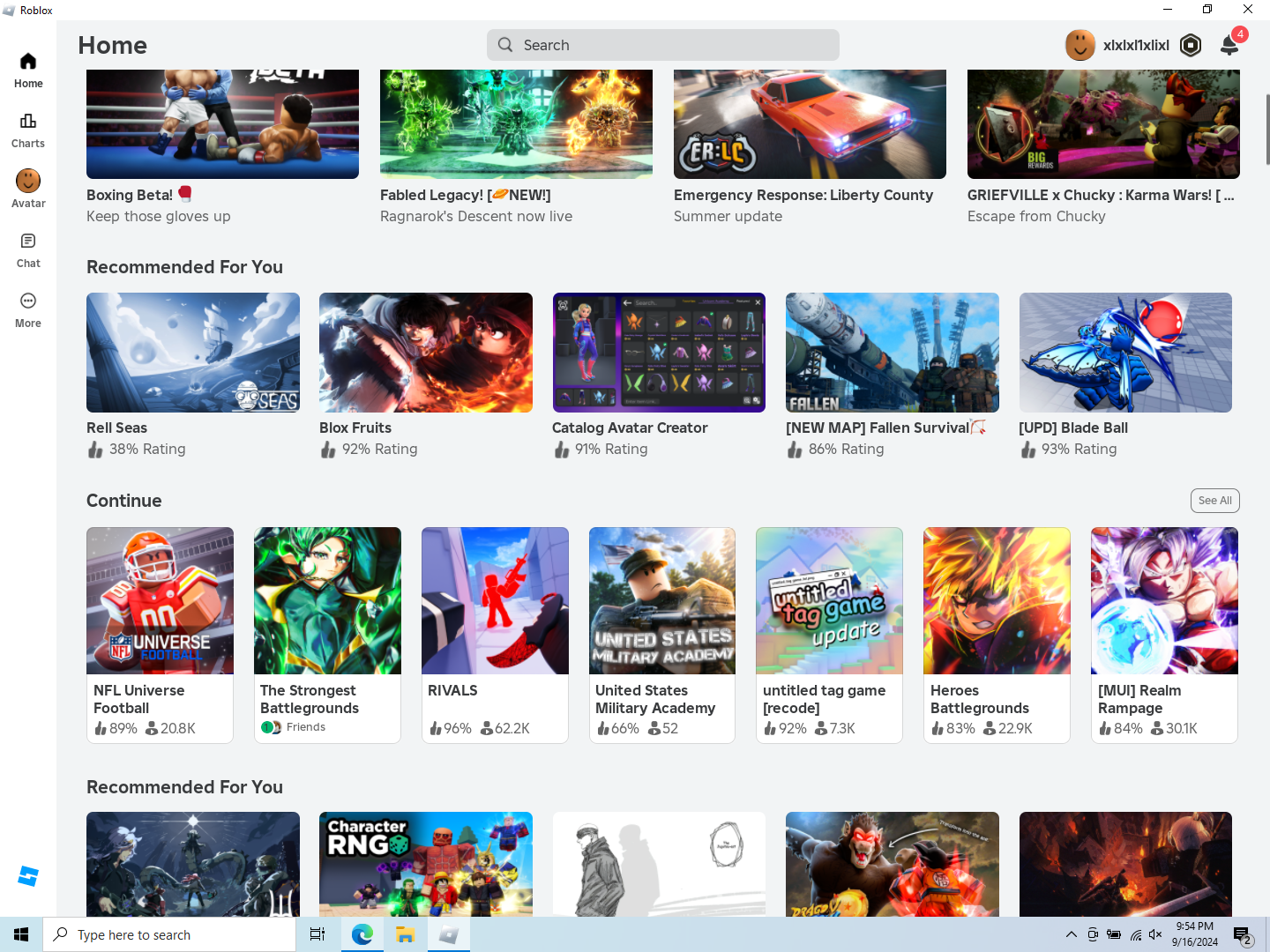This screenshot has width=1270, height=952.
Task: Click the Meet Now camera tray icon
Action: tap(1093, 934)
